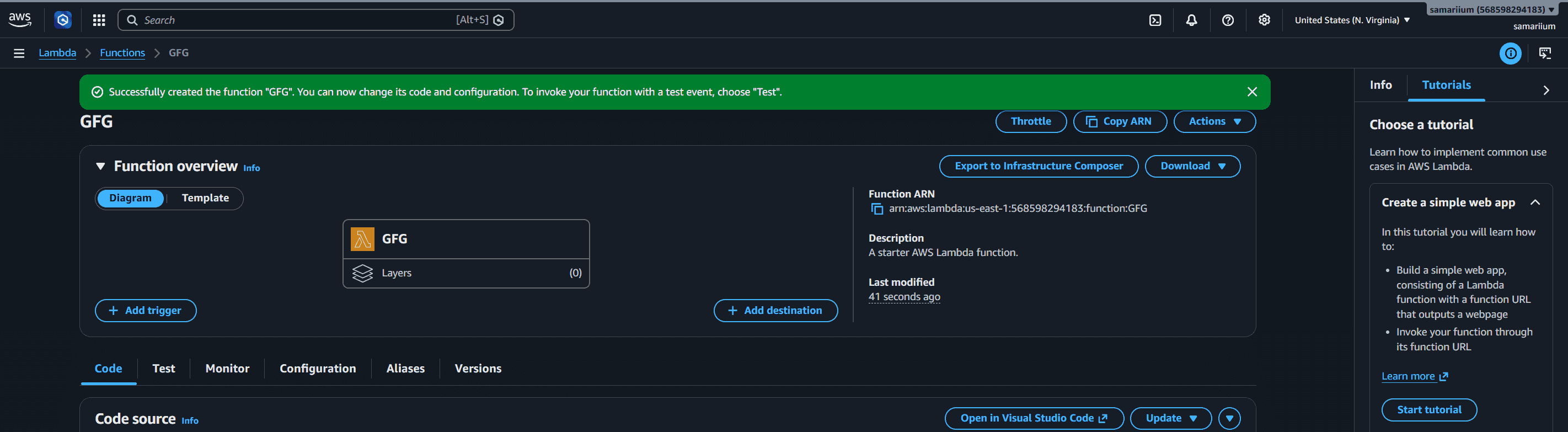Open the help question mark icon

coord(1228,20)
